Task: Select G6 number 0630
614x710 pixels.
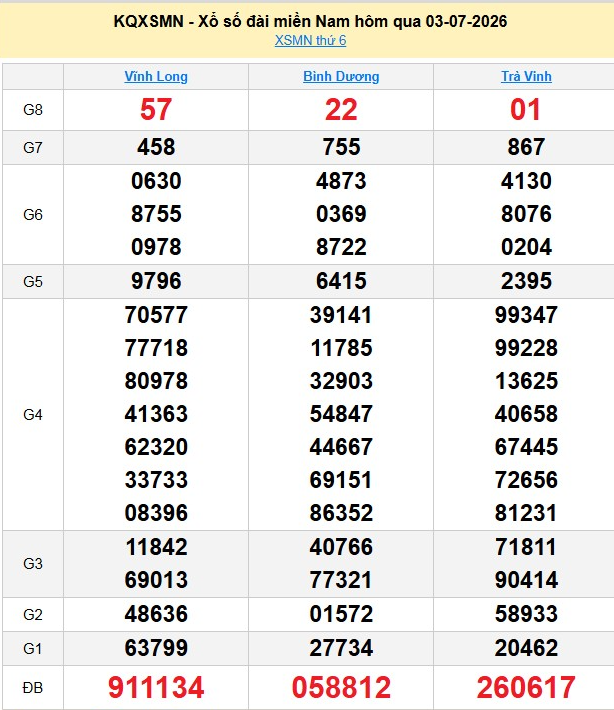Action: 156,181
